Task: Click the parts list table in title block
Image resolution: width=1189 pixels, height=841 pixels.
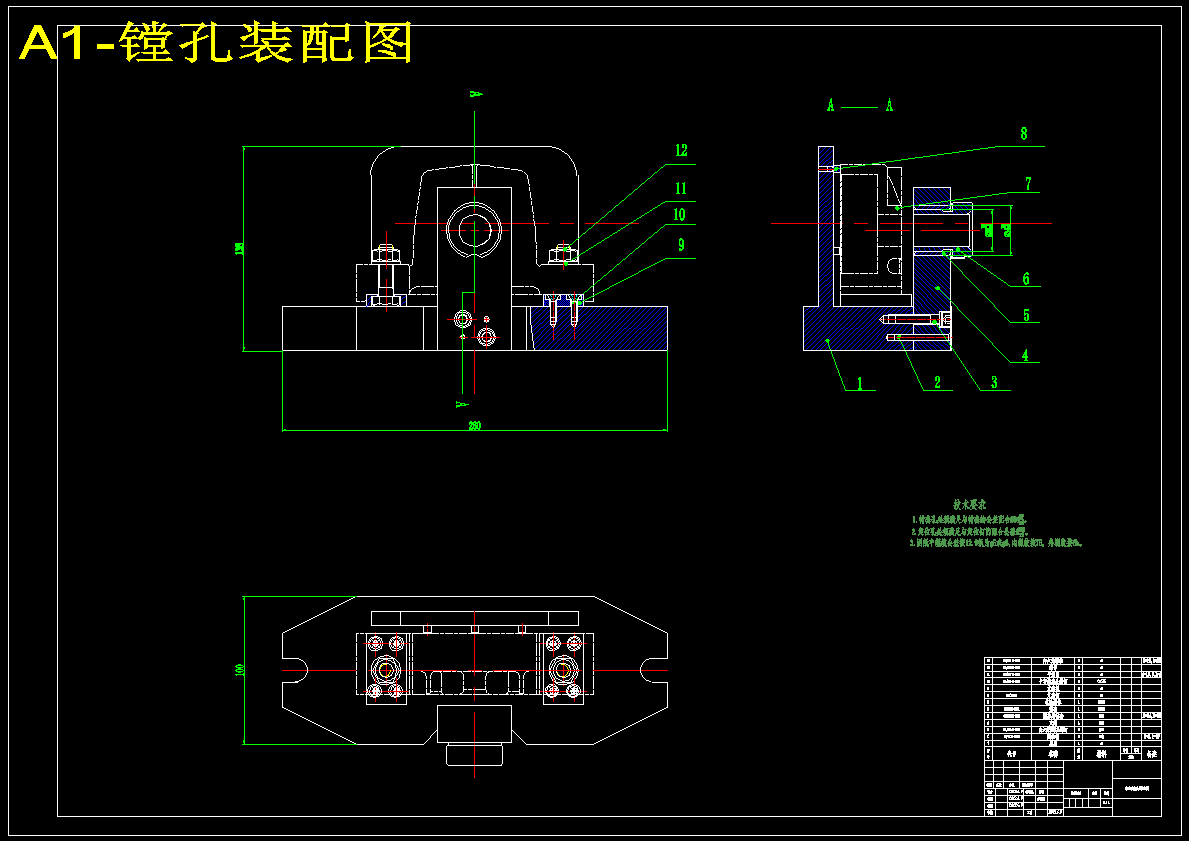Action: click(1073, 709)
